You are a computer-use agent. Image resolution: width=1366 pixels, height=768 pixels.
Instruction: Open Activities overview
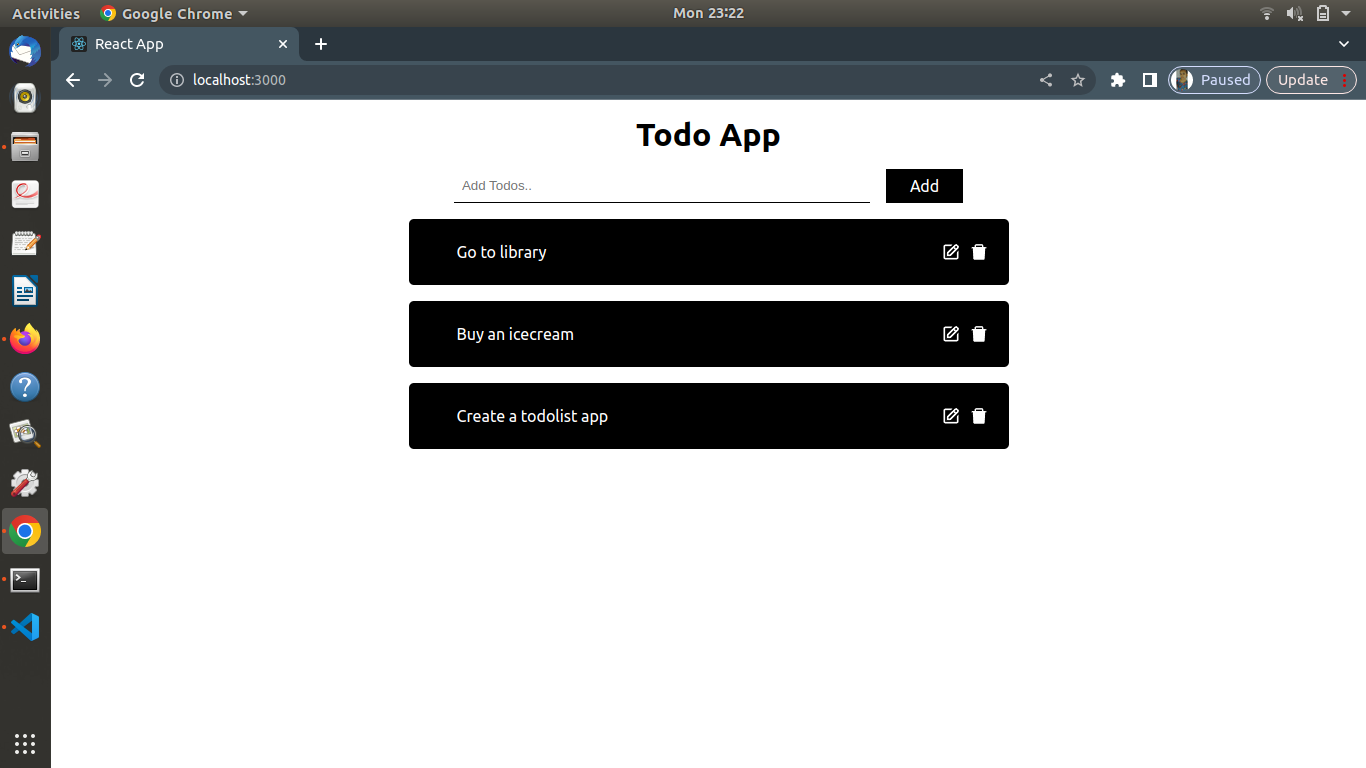[45, 14]
